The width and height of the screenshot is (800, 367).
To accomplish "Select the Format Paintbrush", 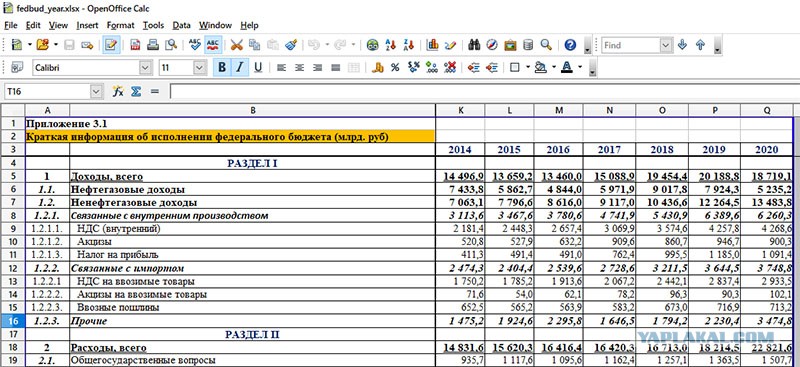I will pos(291,45).
